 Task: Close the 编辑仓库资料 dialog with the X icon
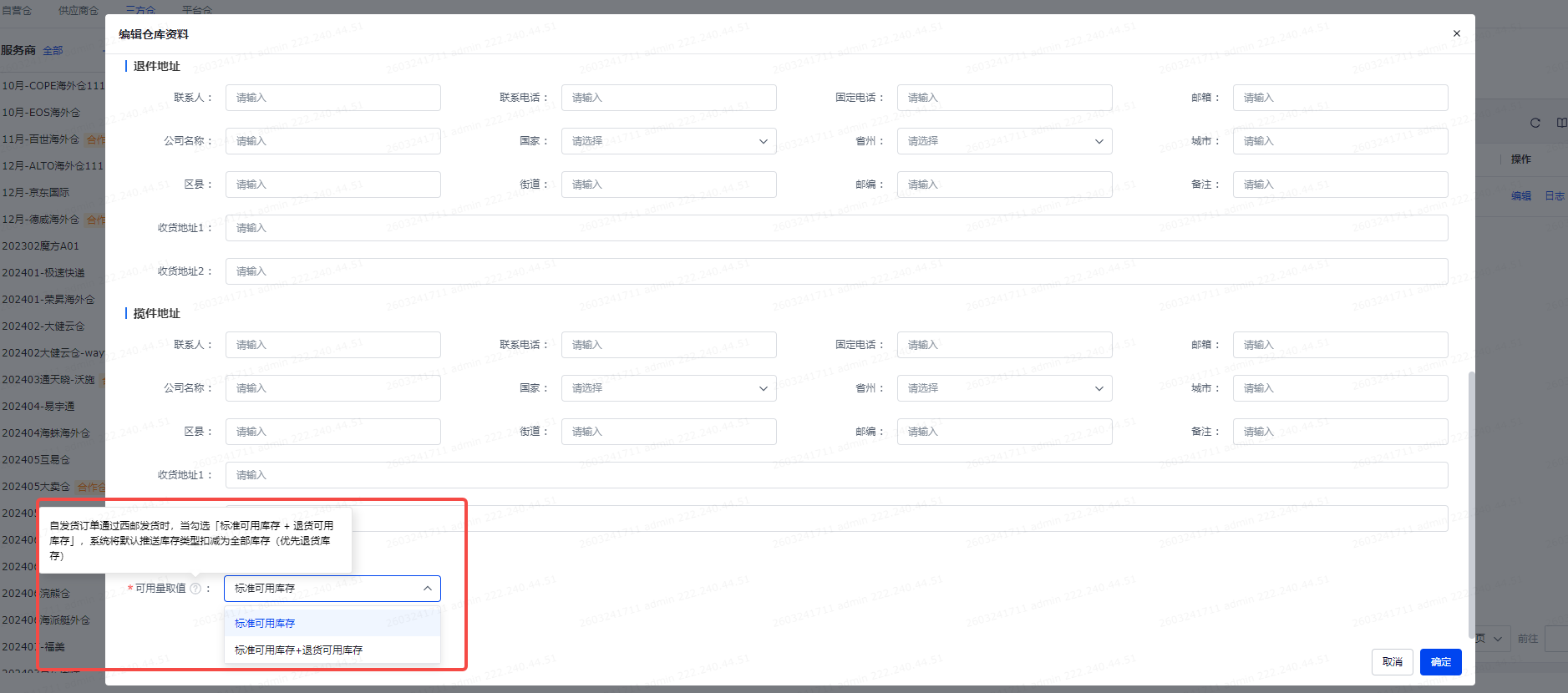point(1457,33)
